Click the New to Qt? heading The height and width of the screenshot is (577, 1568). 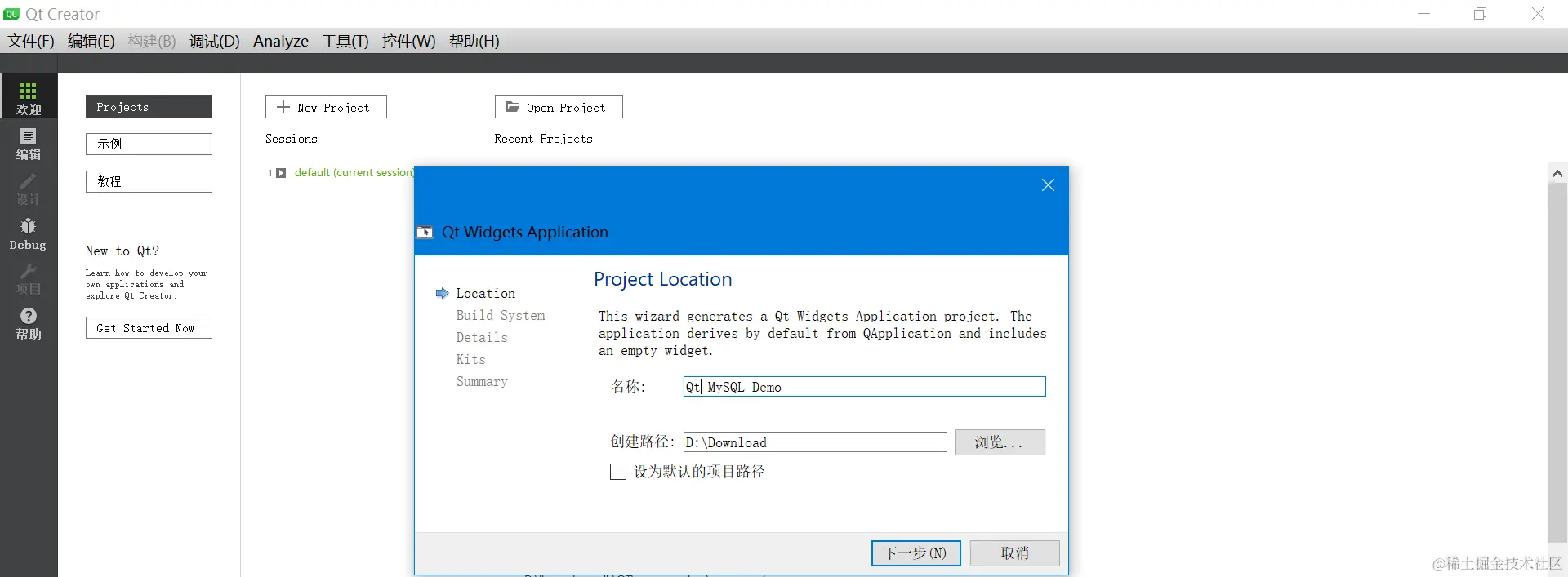[122, 251]
